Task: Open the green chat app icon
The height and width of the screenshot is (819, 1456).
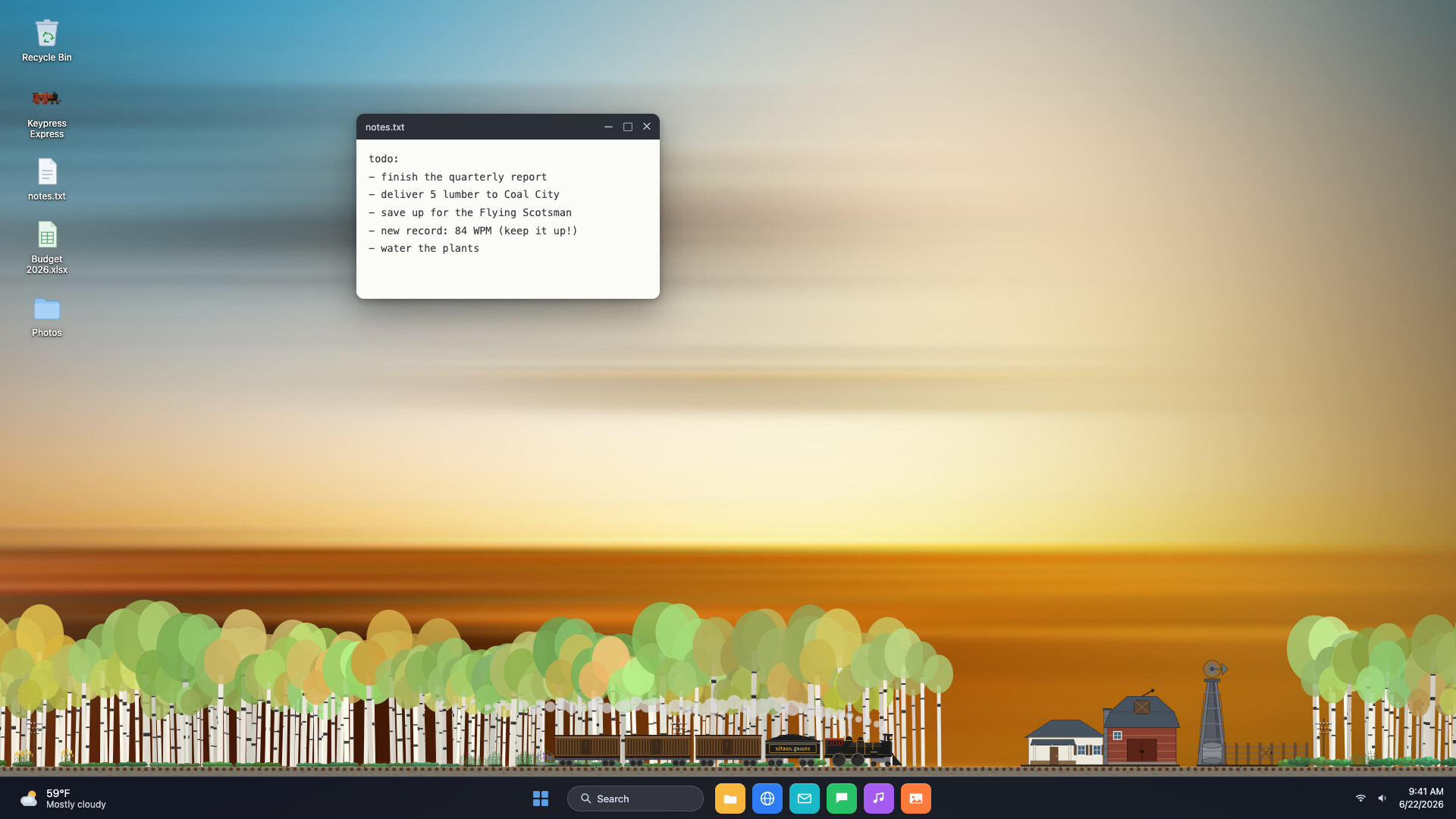Action: pyautogui.click(x=842, y=799)
